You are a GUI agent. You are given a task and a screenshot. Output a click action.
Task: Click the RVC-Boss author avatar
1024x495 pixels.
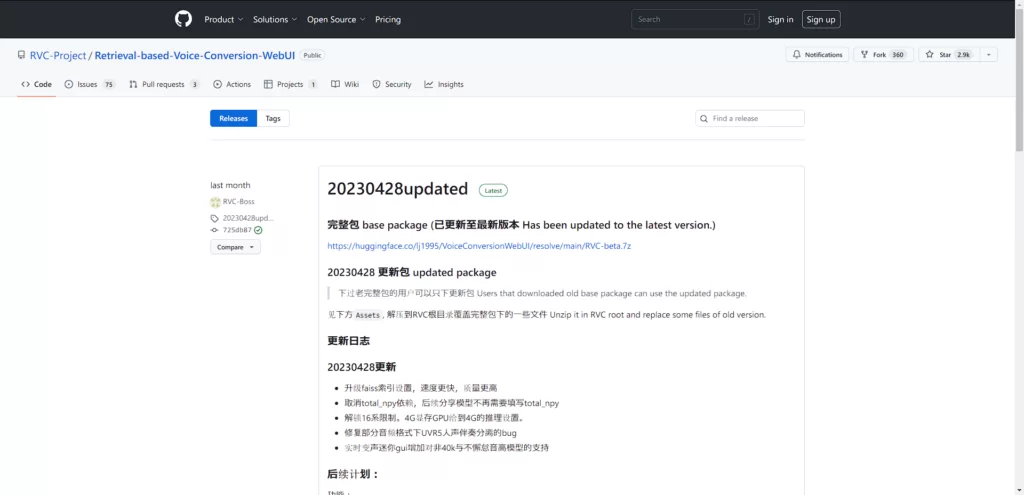point(215,201)
